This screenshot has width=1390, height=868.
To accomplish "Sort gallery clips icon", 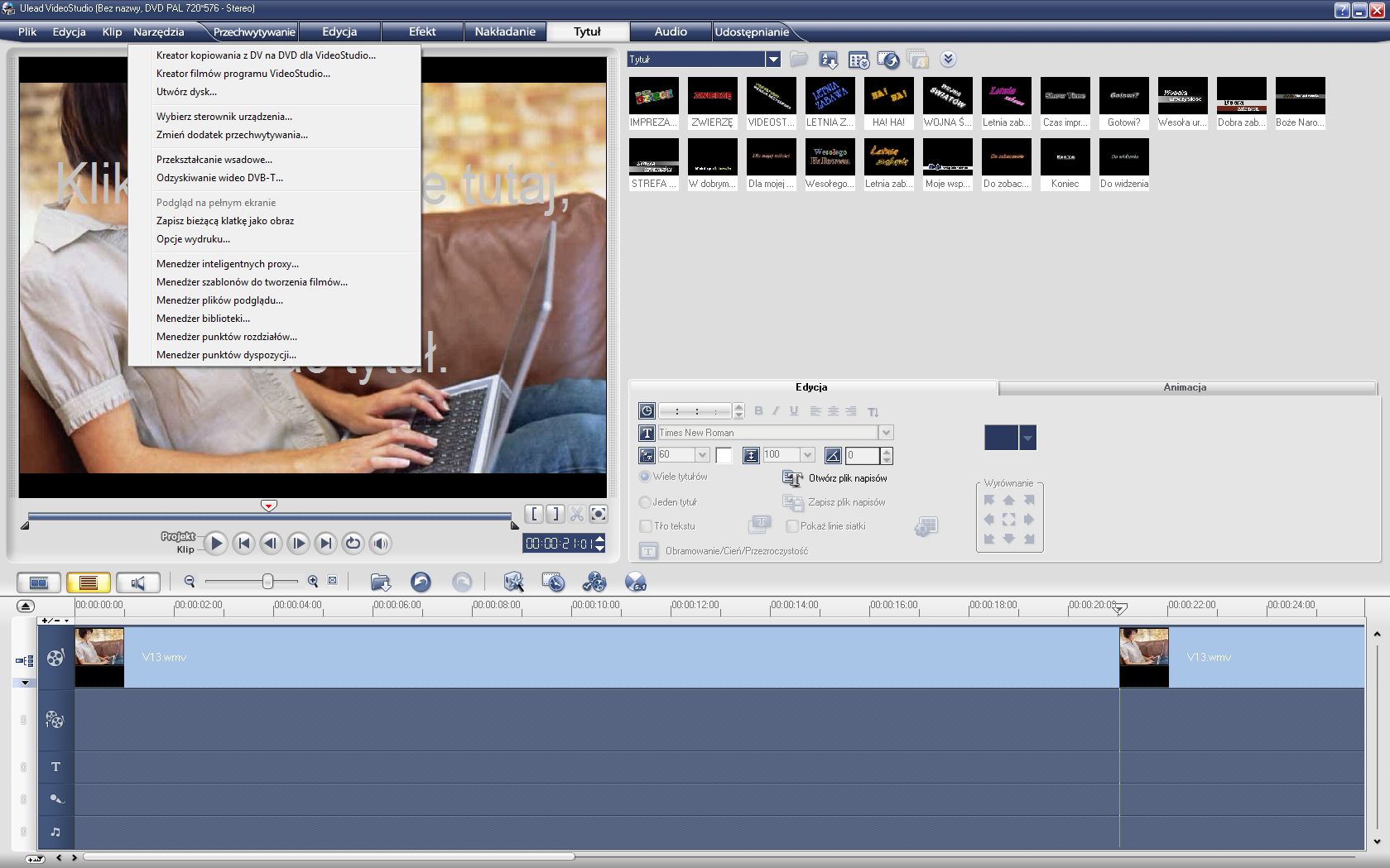I will click(x=828, y=60).
